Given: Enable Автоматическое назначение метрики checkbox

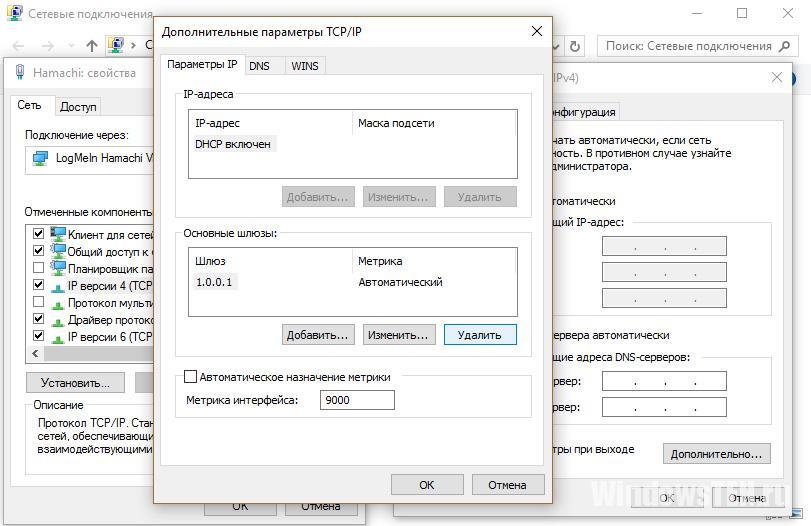Looking at the screenshot, I should click(190, 377).
